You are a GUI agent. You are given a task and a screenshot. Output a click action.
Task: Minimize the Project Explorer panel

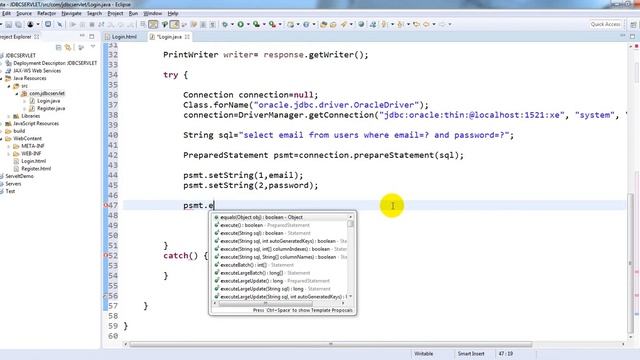(x=82, y=36)
